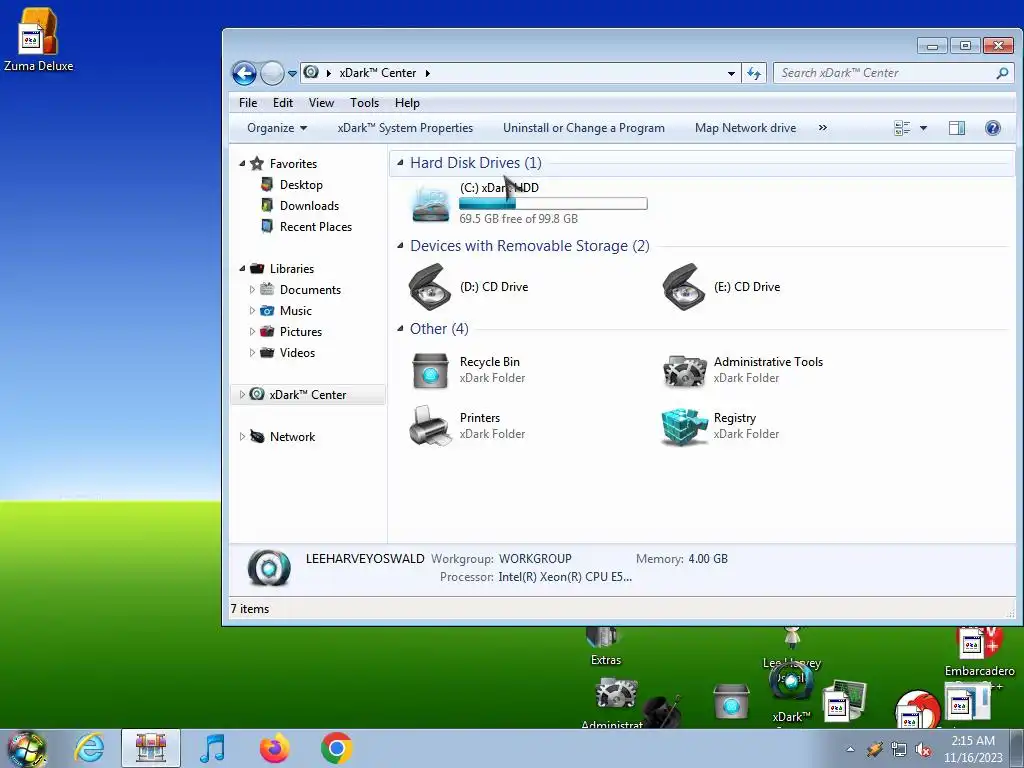Click the Forward navigation arrow button
Viewport: 1024px width, 768px height.
tap(272, 73)
